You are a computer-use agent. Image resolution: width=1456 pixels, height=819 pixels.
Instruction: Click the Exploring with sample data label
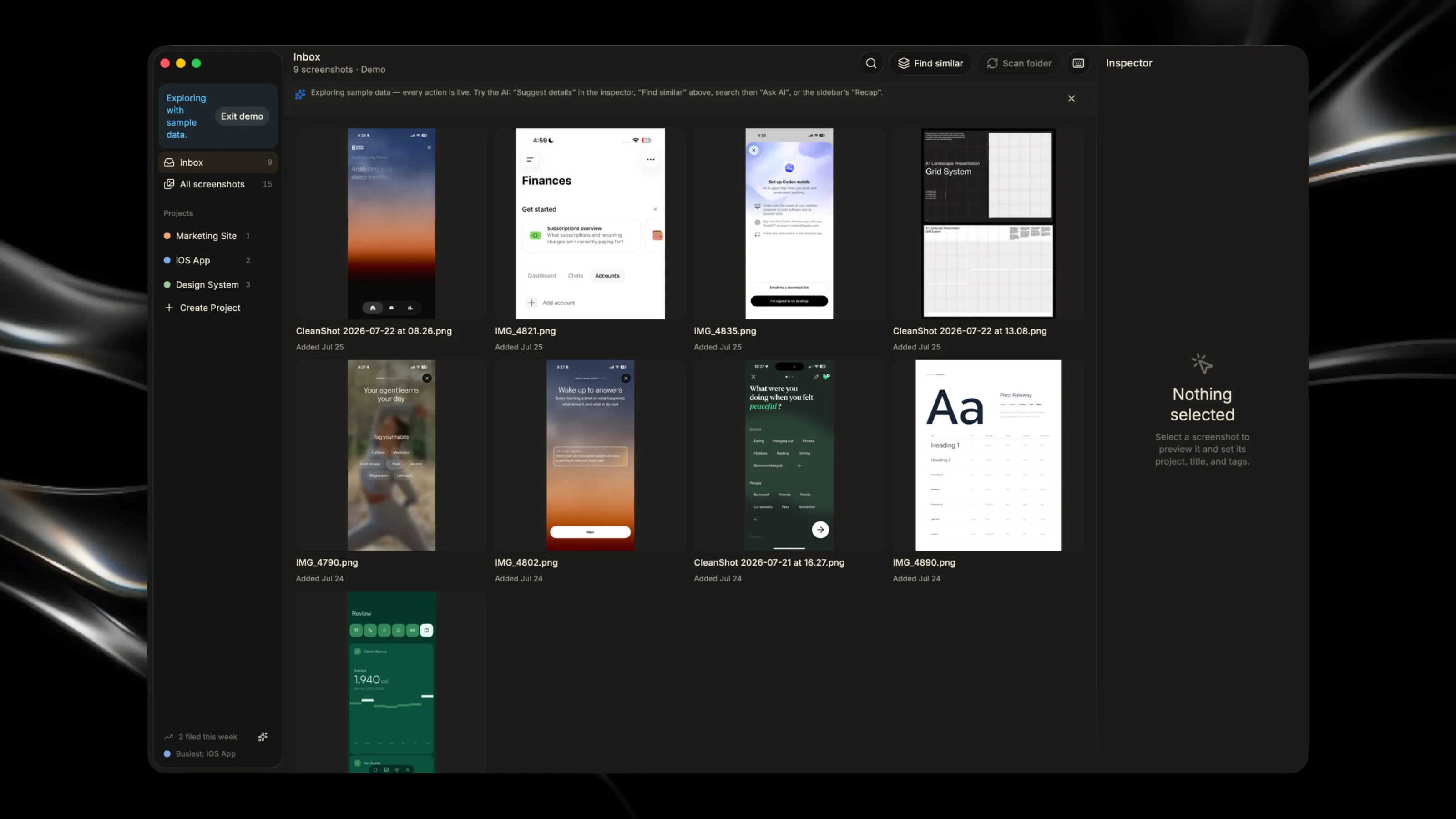click(186, 116)
